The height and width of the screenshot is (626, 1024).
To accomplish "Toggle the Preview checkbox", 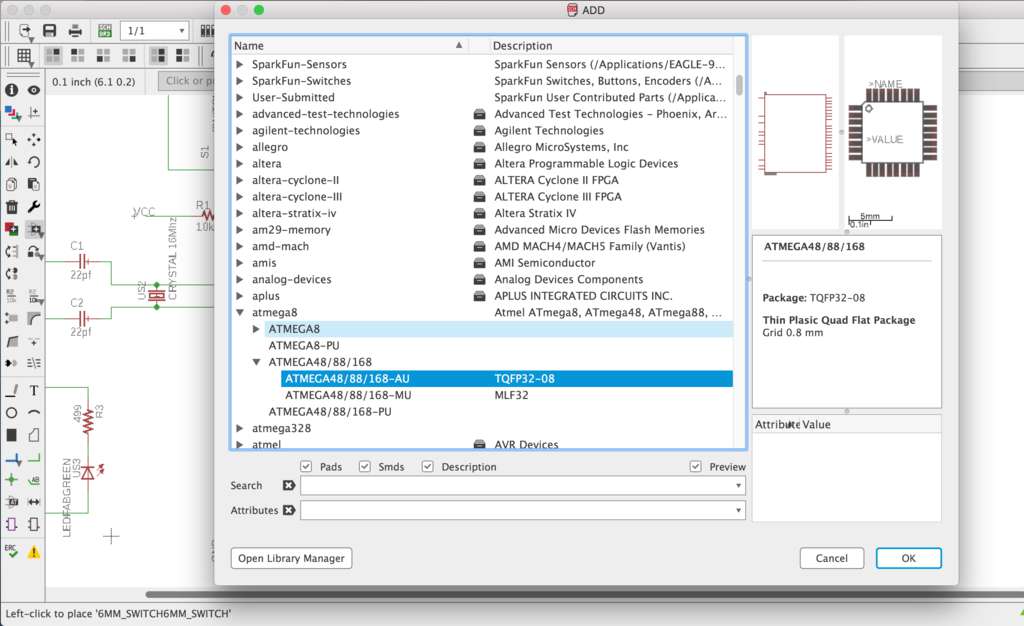I will tap(696, 466).
